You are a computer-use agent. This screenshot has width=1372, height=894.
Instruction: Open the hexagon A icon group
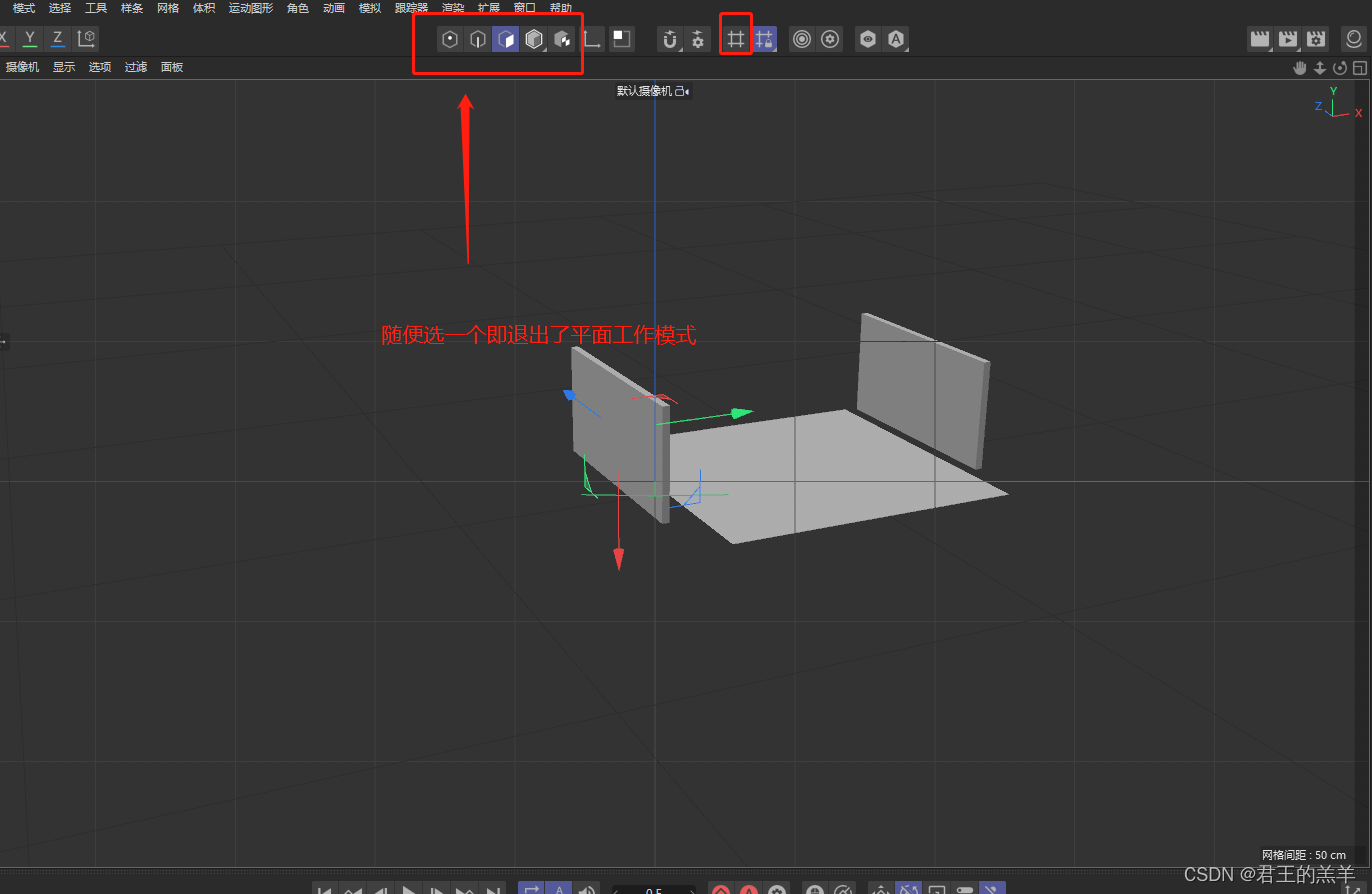897,40
